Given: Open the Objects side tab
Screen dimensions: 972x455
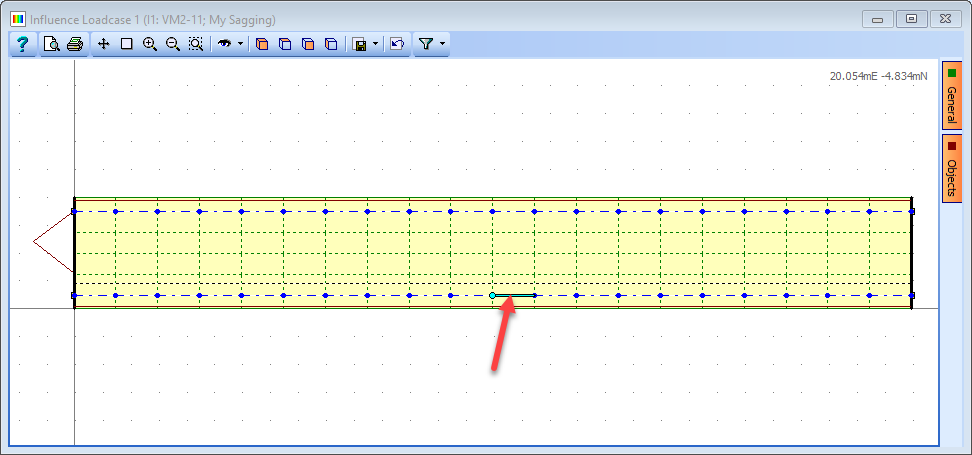Looking at the screenshot, I should 952,168.
